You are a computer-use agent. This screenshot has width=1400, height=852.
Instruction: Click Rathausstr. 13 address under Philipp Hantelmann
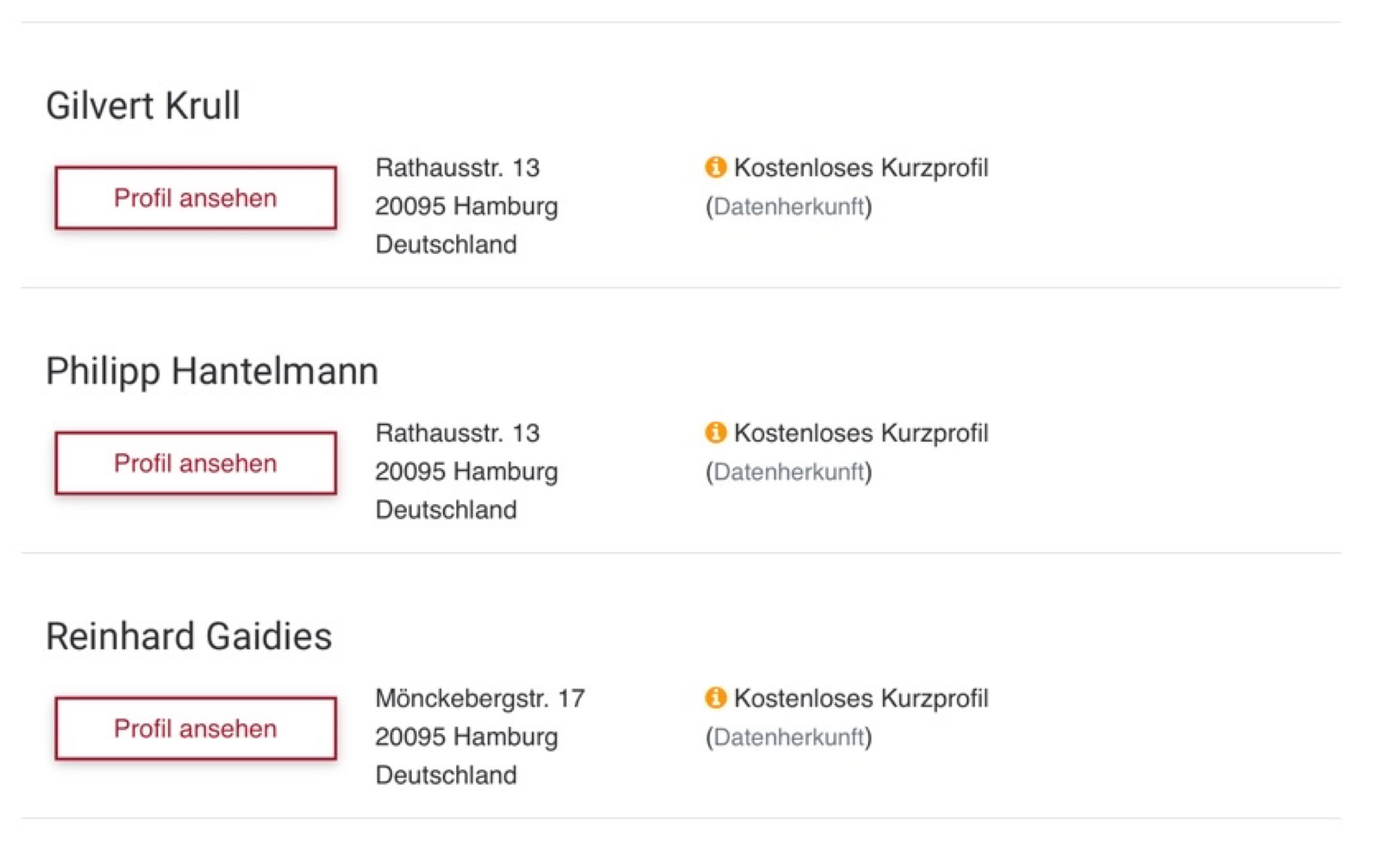(x=457, y=433)
